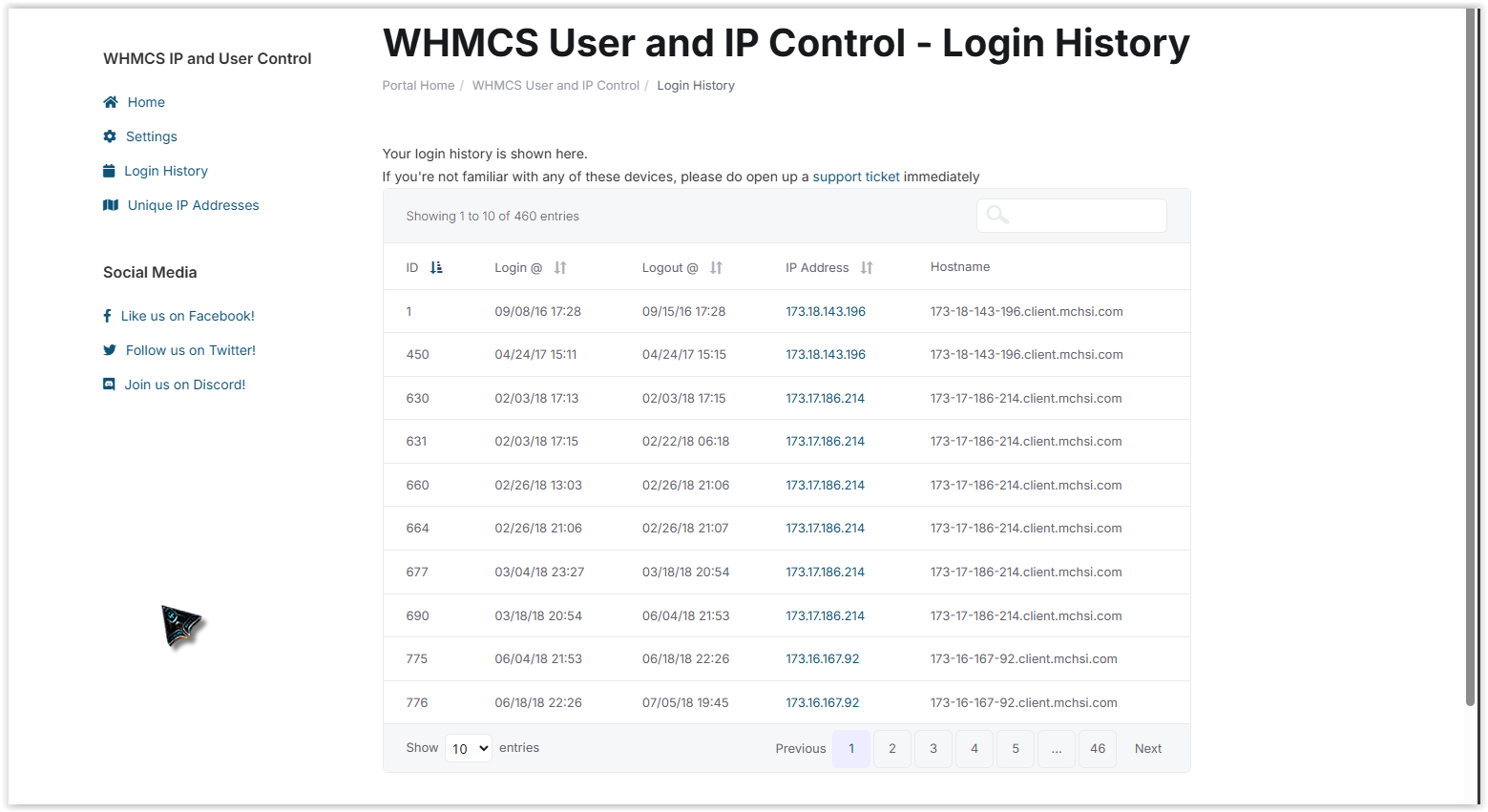The width and height of the screenshot is (1488, 812).
Task: Go to Portal Home breadcrumb
Action: (418, 85)
